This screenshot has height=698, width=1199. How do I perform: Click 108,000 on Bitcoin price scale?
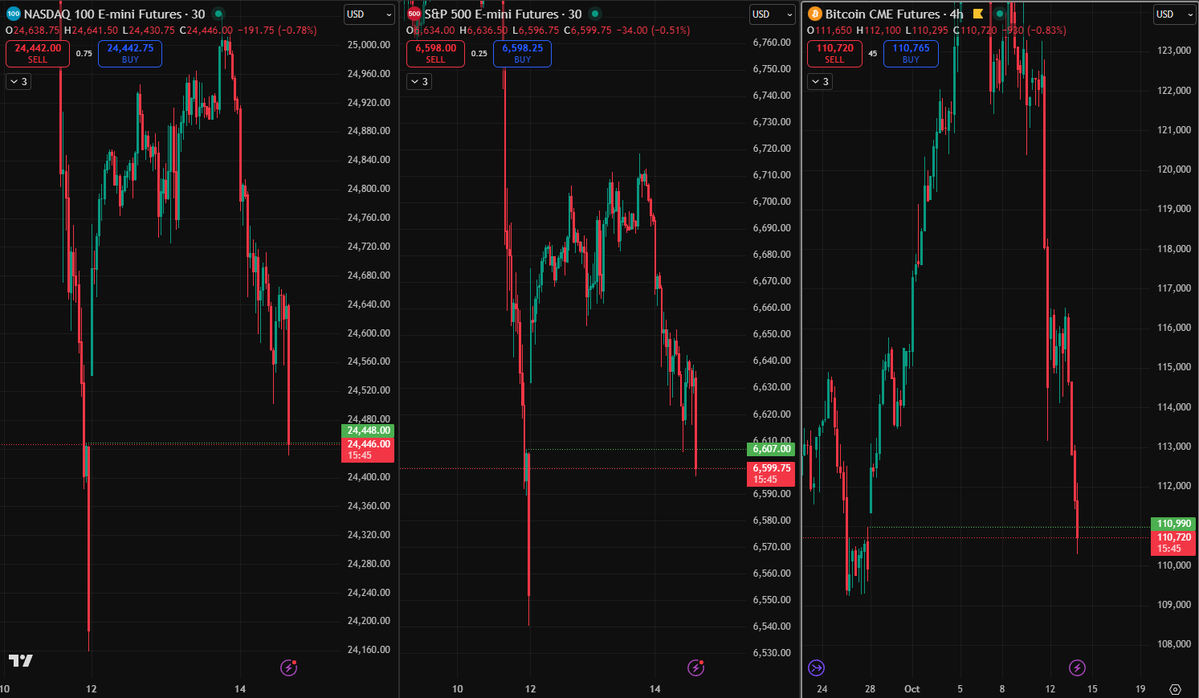[1174, 644]
